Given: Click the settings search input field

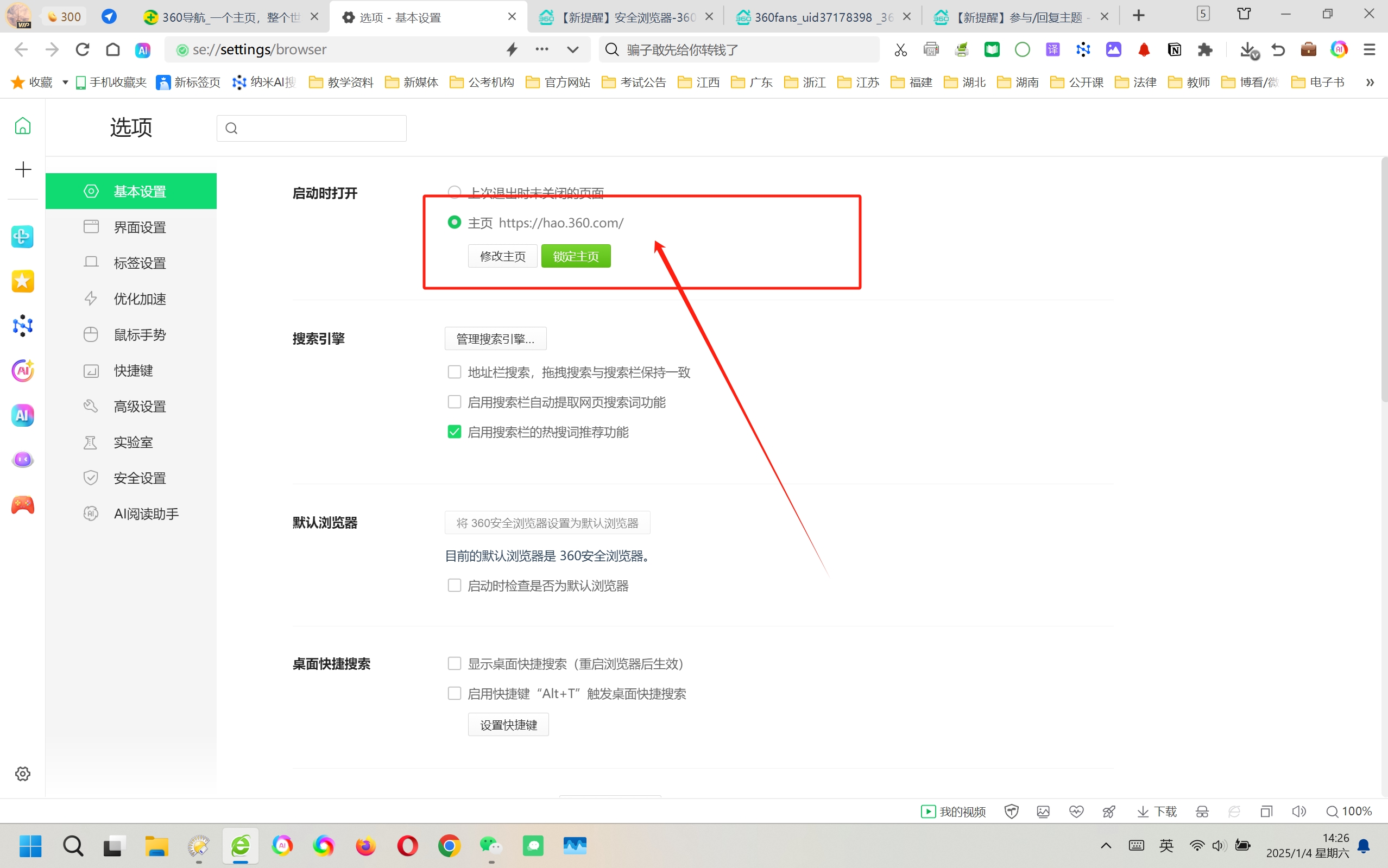Looking at the screenshot, I should (x=312, y=128).
